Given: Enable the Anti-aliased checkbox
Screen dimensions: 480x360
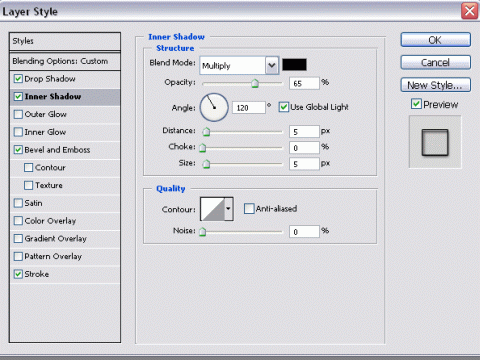Looking at the screenshot, I should 249,209.
